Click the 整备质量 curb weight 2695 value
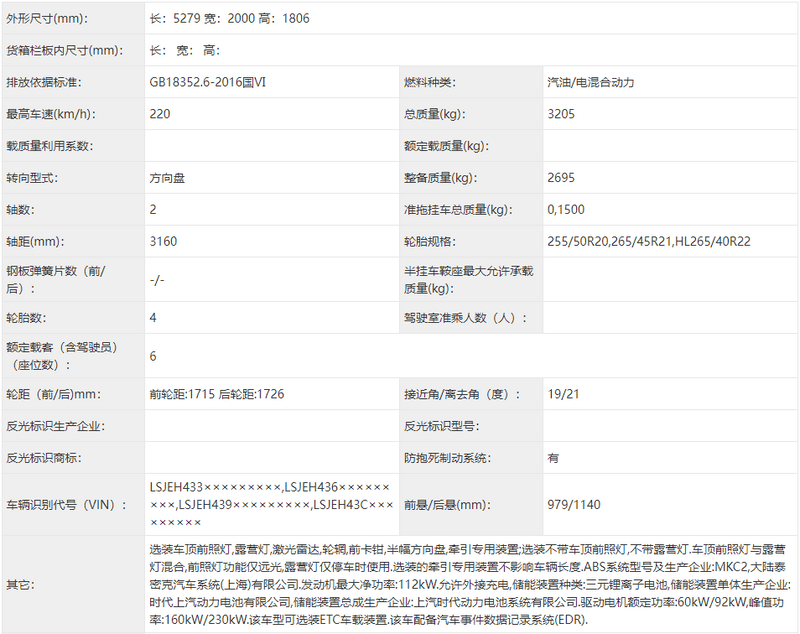Viewport: 800px width, 634px height. coord(556,177)
